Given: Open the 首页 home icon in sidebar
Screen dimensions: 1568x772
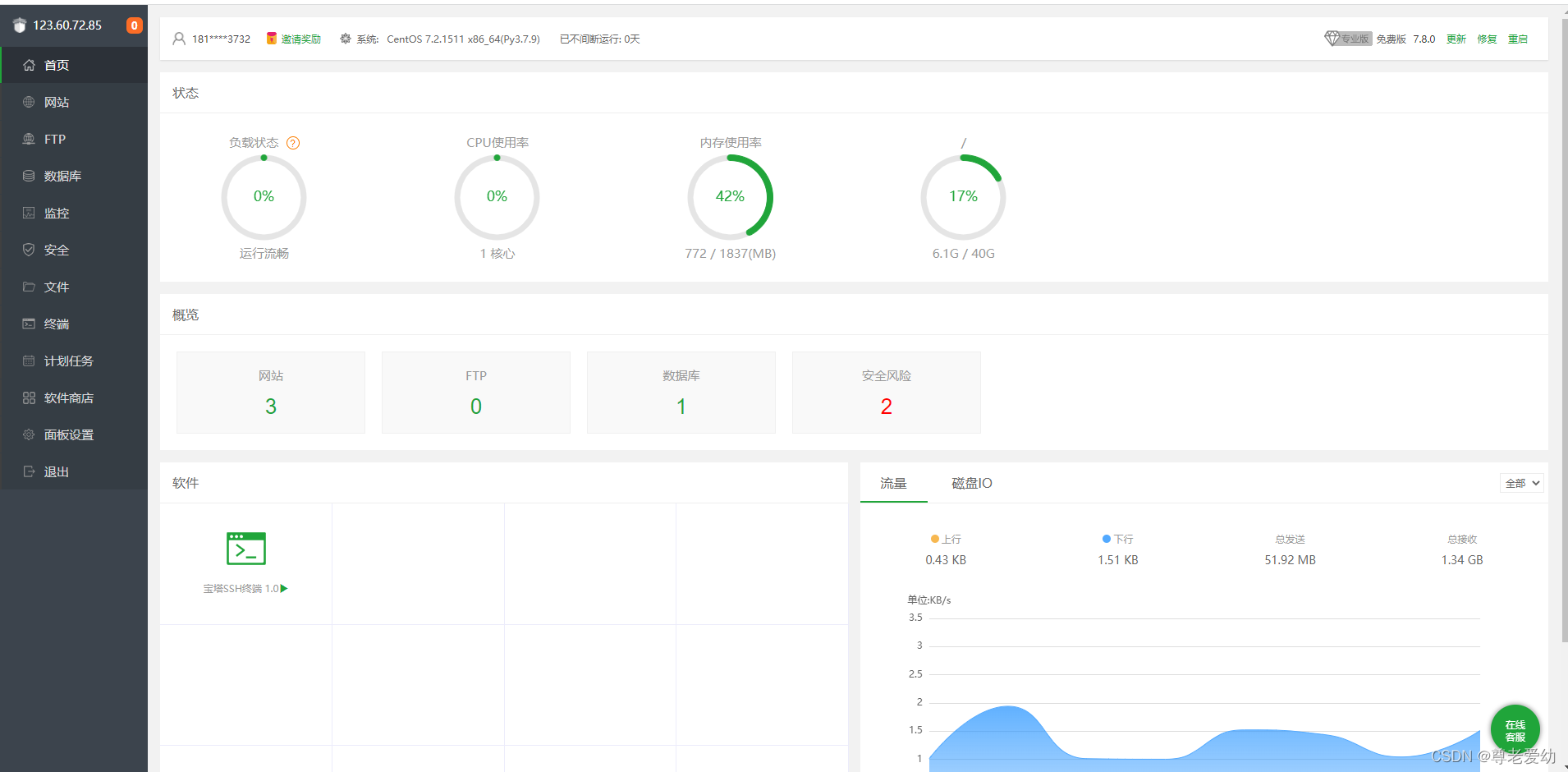Looking at the screenshot, I should [x=29, y=65].
